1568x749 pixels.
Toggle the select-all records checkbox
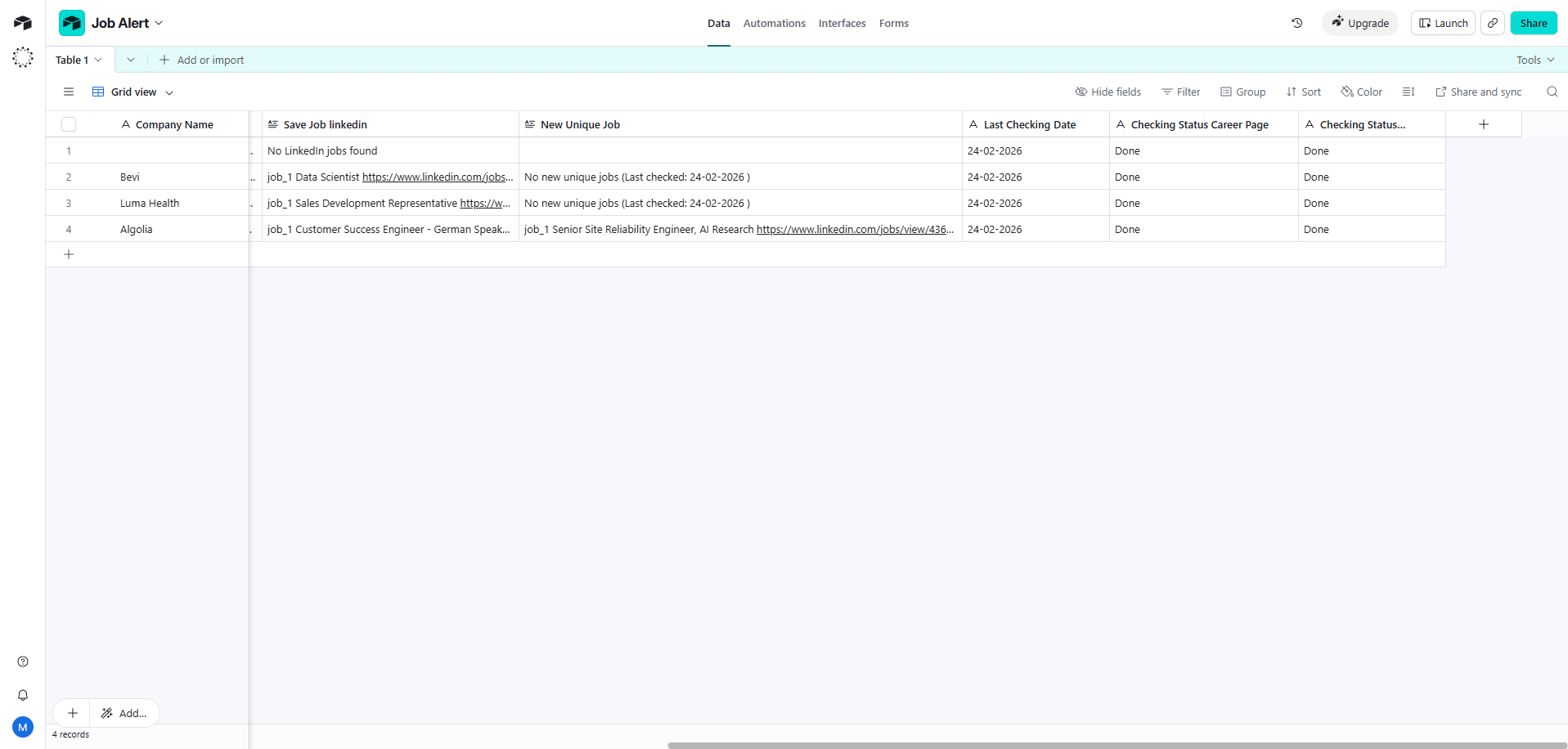click(68, 124)
